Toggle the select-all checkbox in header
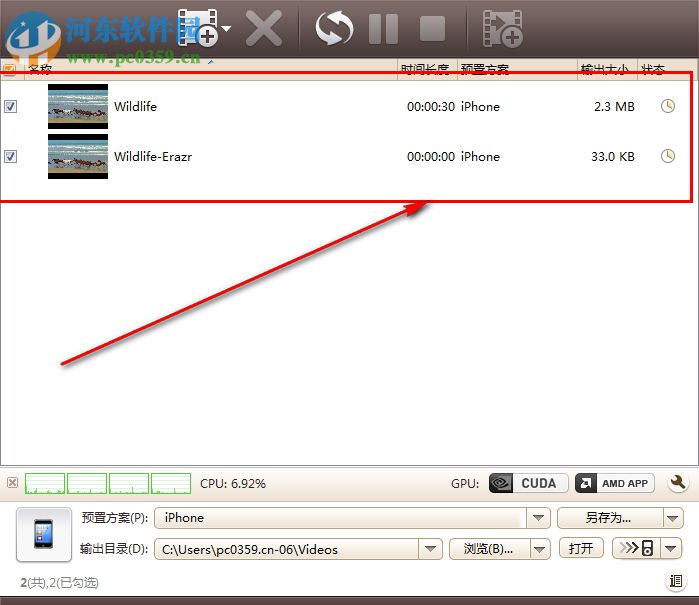The height and width of the screenshot is (605, 699). pos(10,70)
